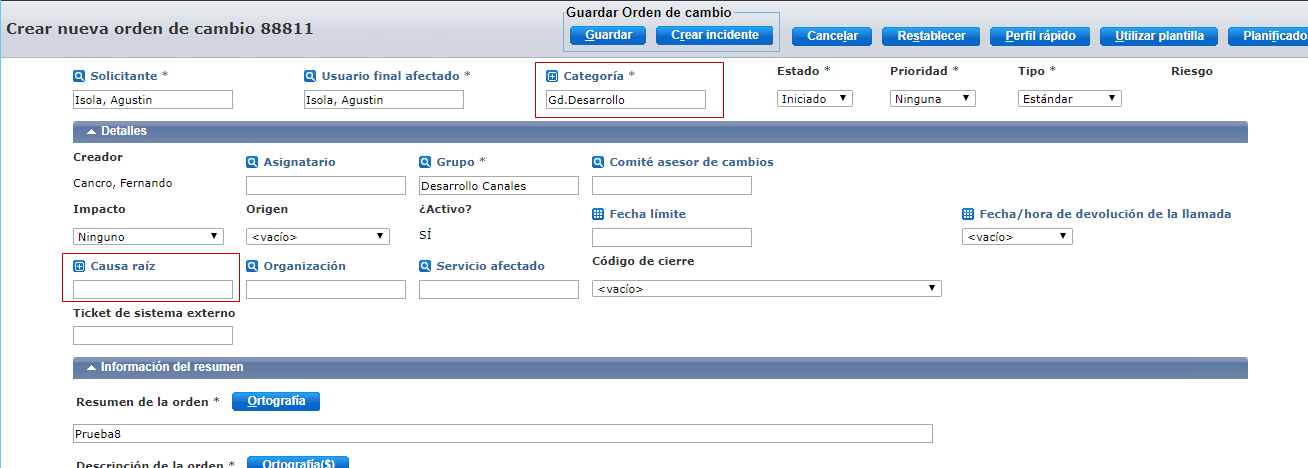The height and width of the screenshot is (468, 1308).
Task: Open the Impacto dropdown showing Ninguno
Action: pos(148,237)
